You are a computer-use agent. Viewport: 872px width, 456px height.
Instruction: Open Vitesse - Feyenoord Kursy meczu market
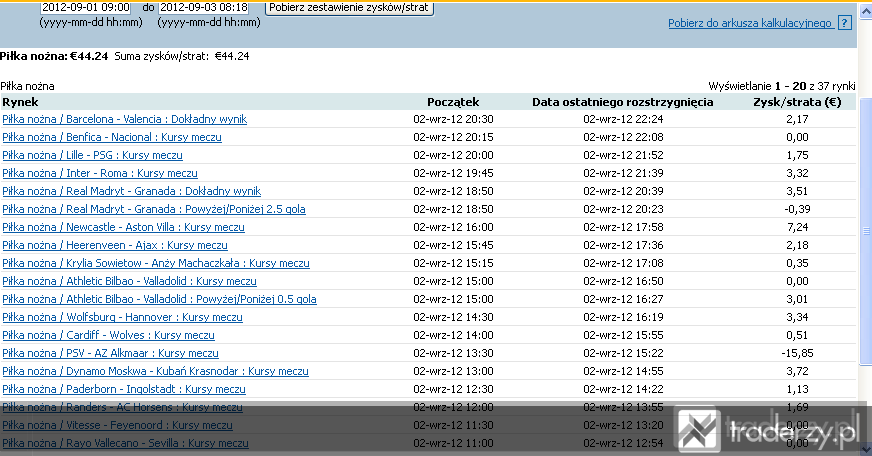pyautogui.click(x=117, y=425)
